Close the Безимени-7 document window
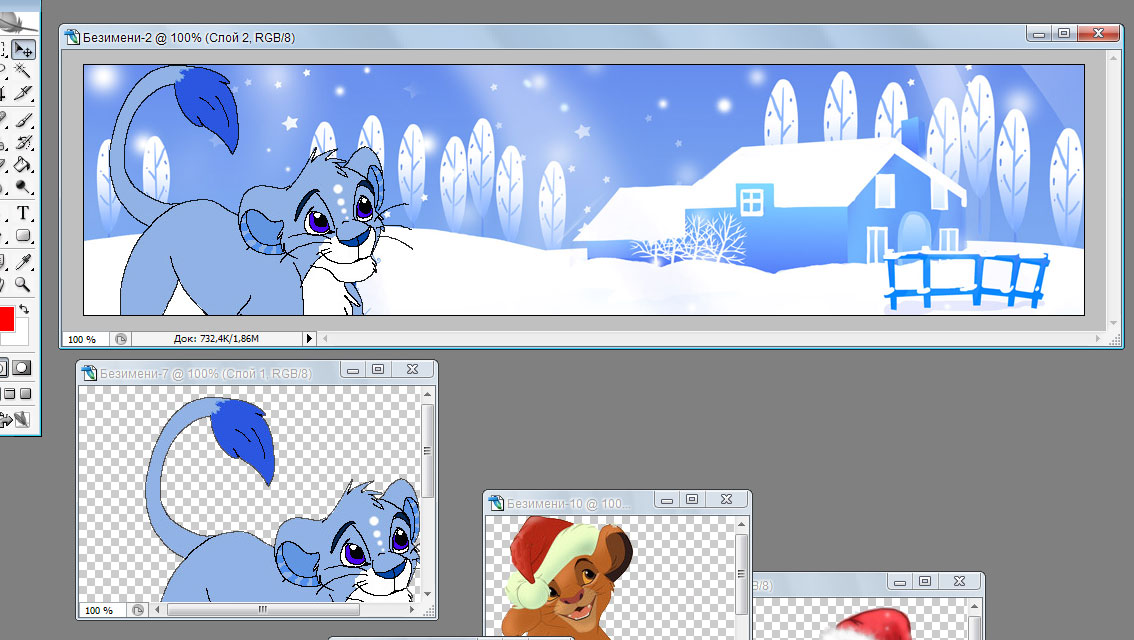The width and height of the screenshot is (1134, 640). click(x=412, y=369)
